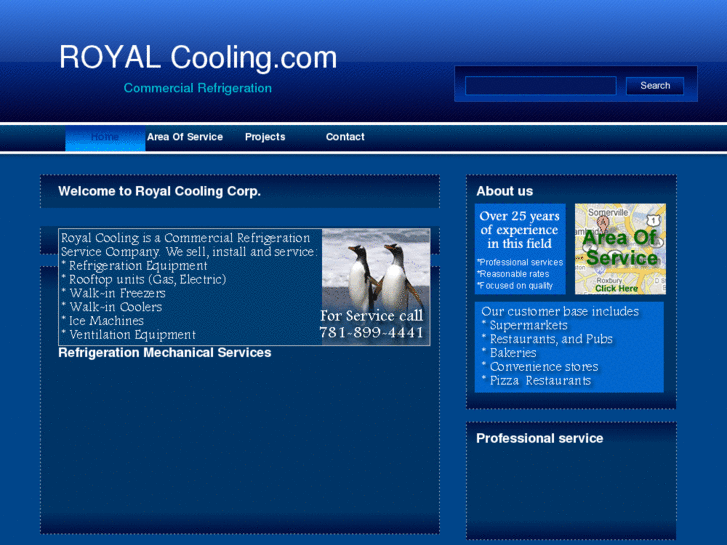Click the Professional service heading
The height and width of the screenshot is (545, 727).
click(540, 438)
